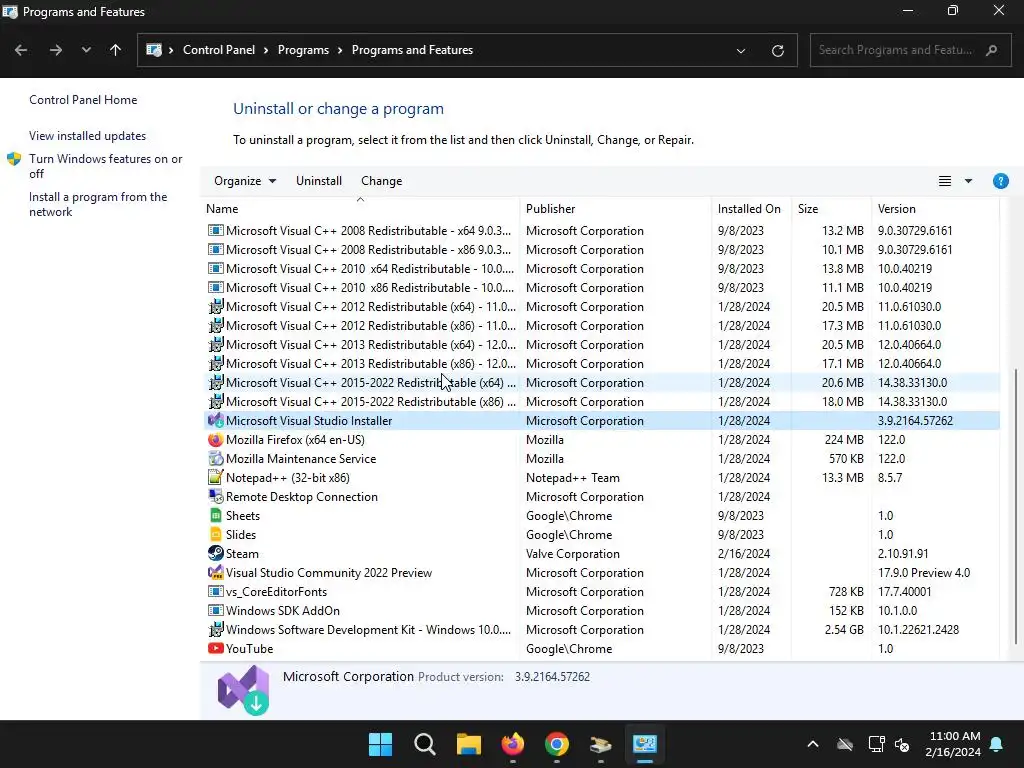The height and width of the screenshot is (768, 1024).
Task: Select the Mozilla Firefox program icon
Action: coord(215,440)
